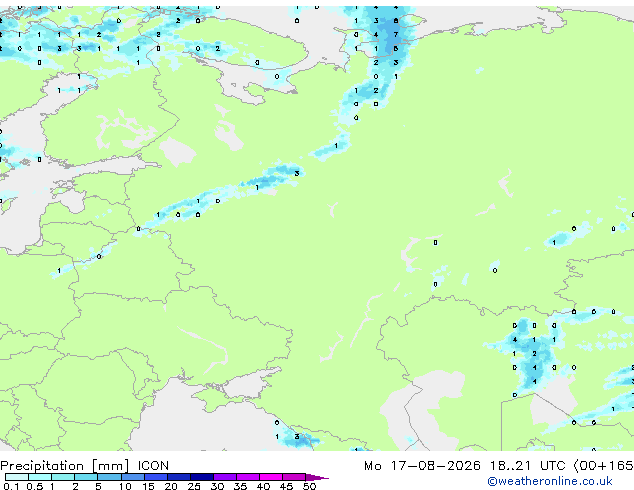
Task: Click the 50 legend scale number
Action: 309,486
